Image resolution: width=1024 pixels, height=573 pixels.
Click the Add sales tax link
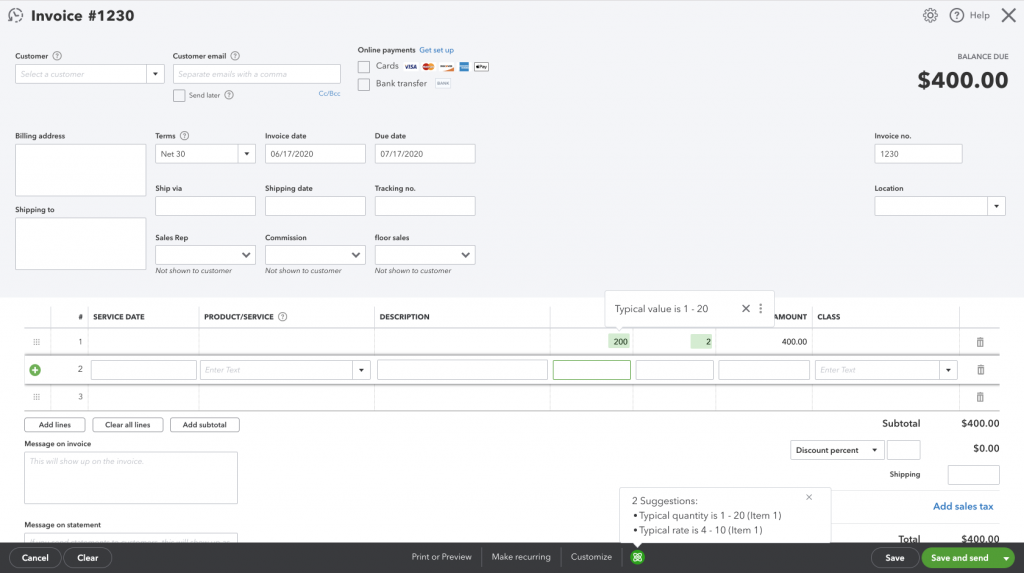(x=963, y=506)
